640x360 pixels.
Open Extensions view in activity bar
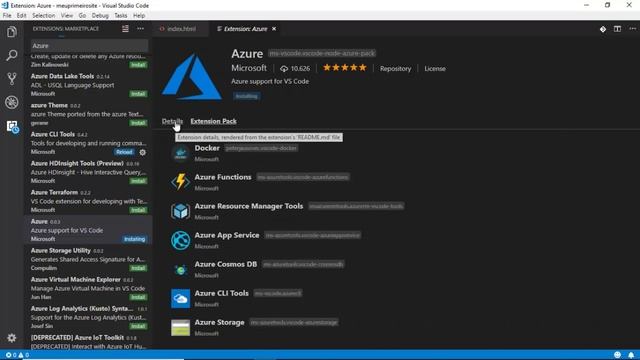12,127
